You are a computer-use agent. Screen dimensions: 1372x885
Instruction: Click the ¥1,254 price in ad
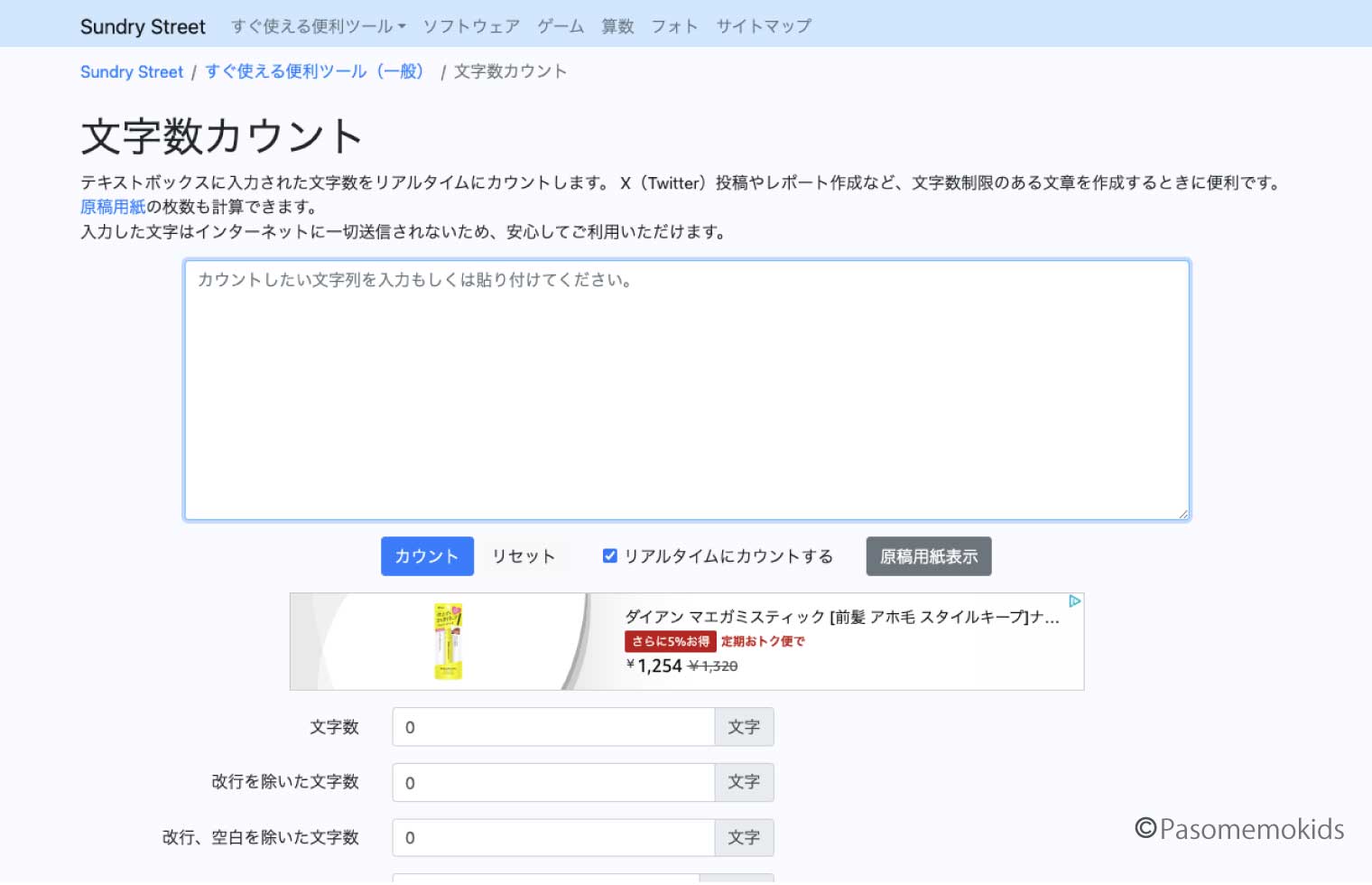pos(654,666)
